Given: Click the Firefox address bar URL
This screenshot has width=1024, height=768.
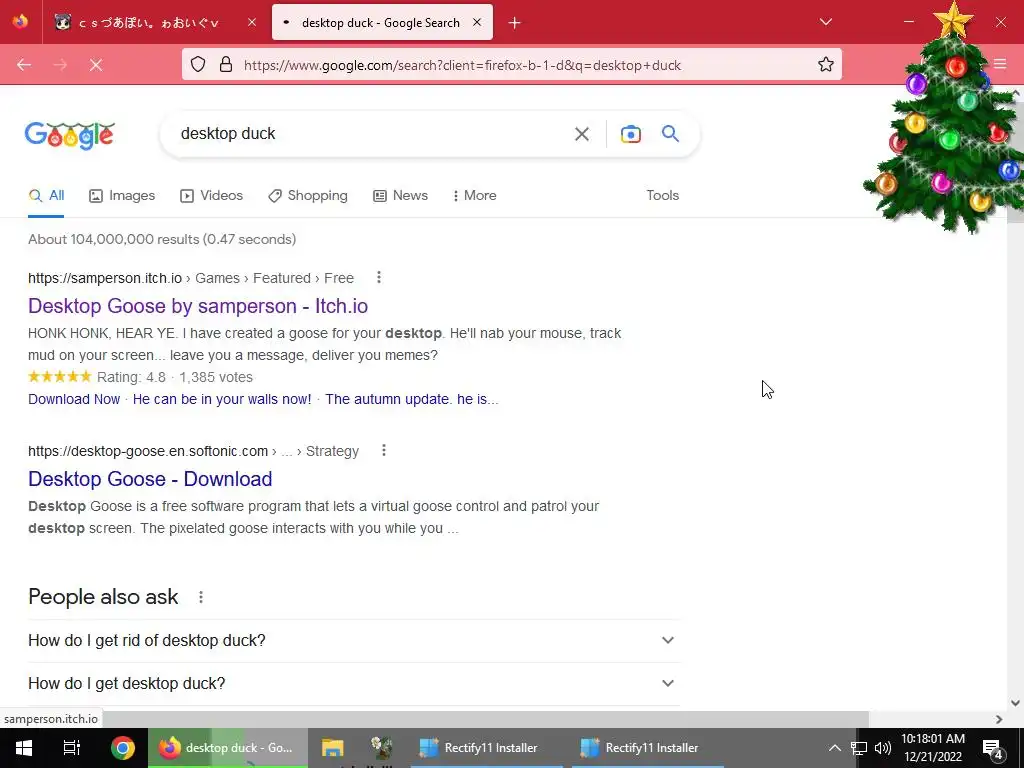Looking at the screenshot, I should 462,65.
